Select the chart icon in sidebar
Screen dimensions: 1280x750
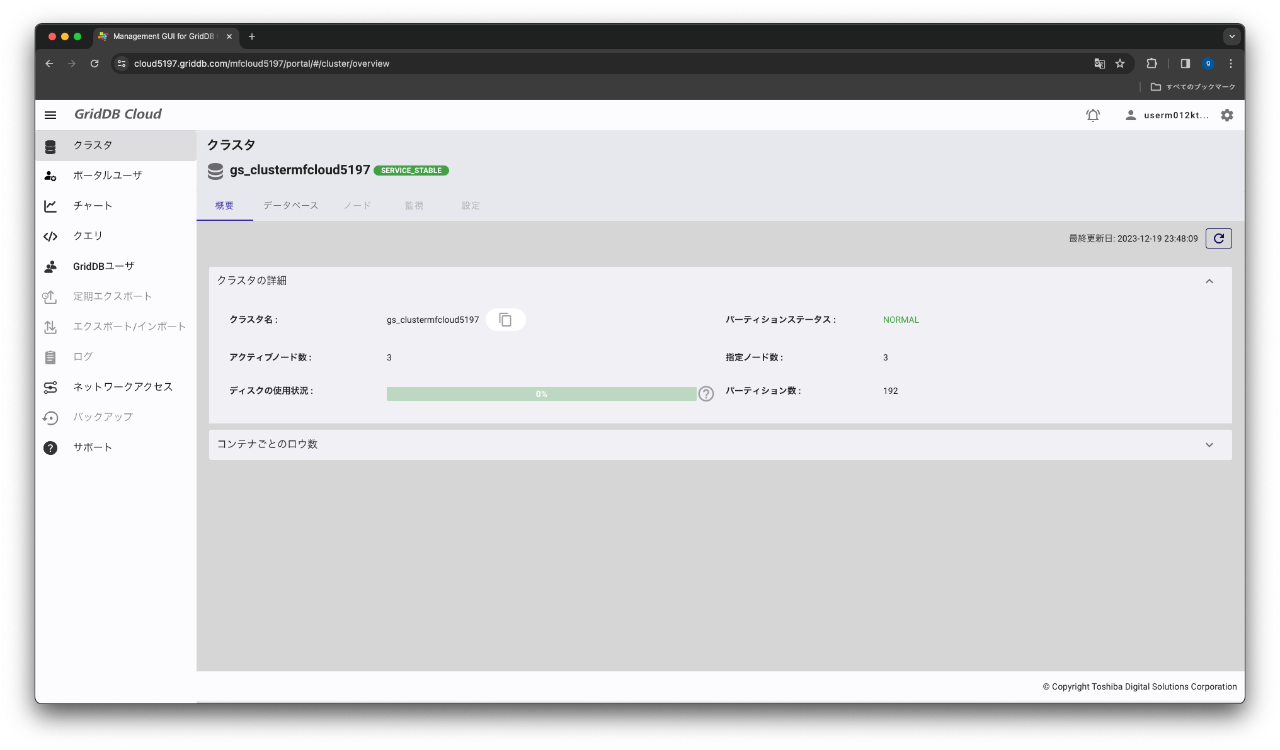[50, 206]
